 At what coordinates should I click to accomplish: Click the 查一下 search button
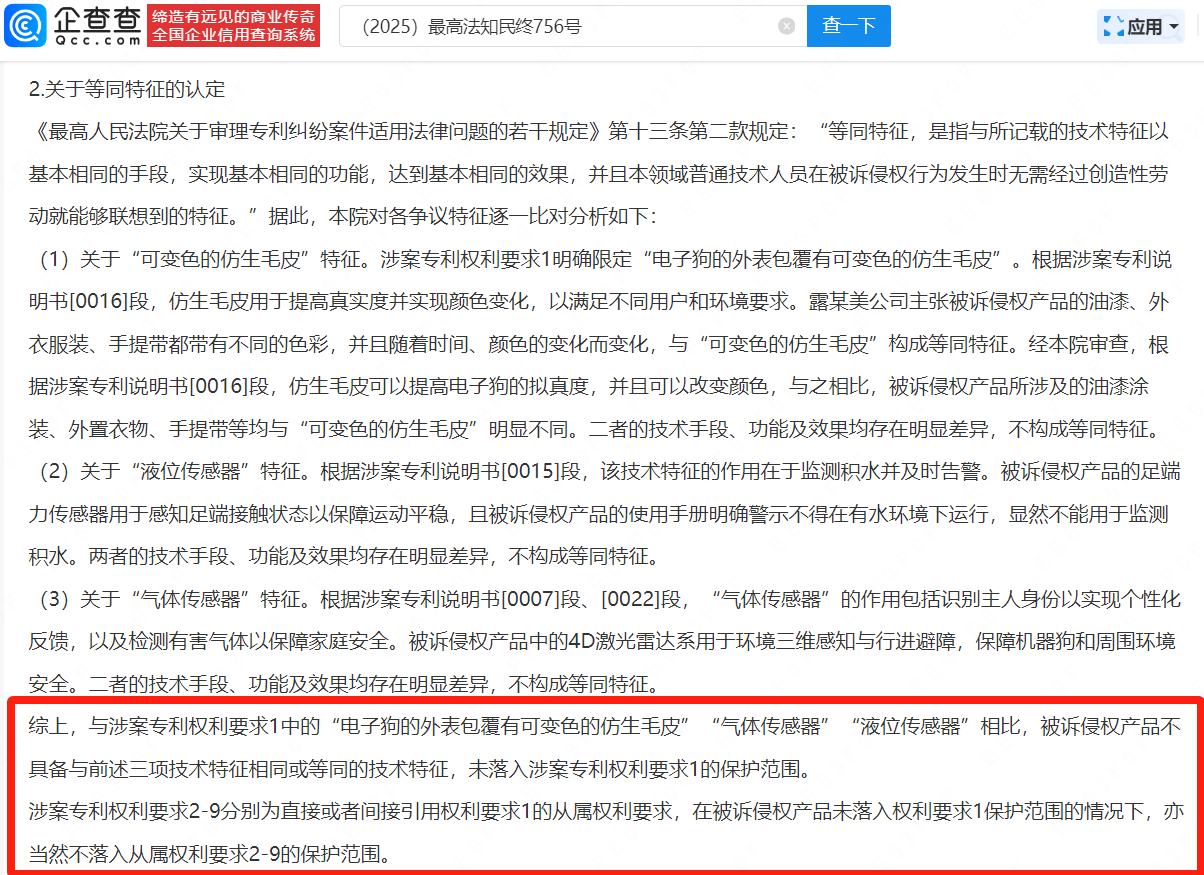pyautogui.click(x=849, y=26)
